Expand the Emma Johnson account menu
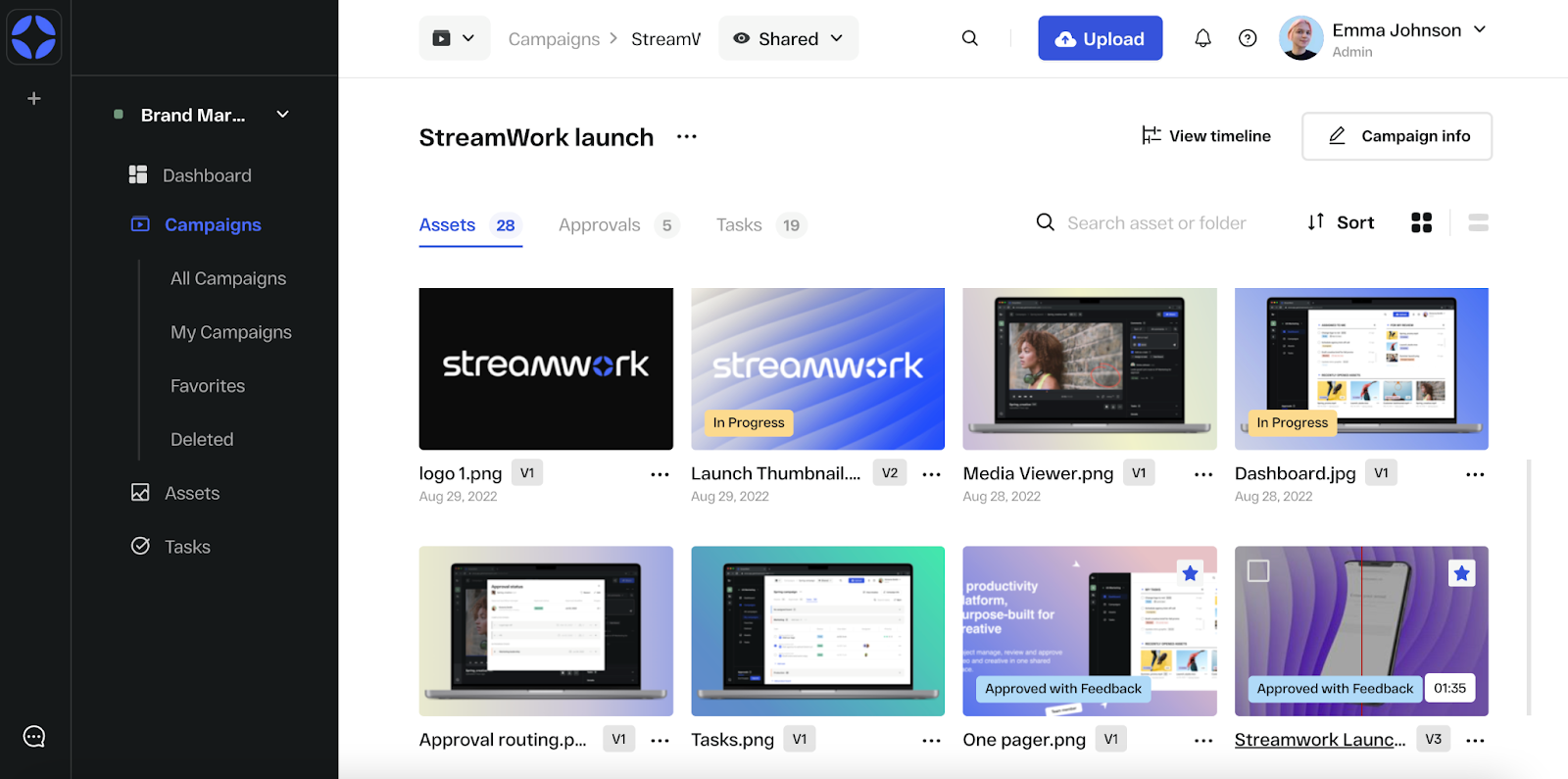This screenshot has width=1568, height=779. (x=1480, y=29)
